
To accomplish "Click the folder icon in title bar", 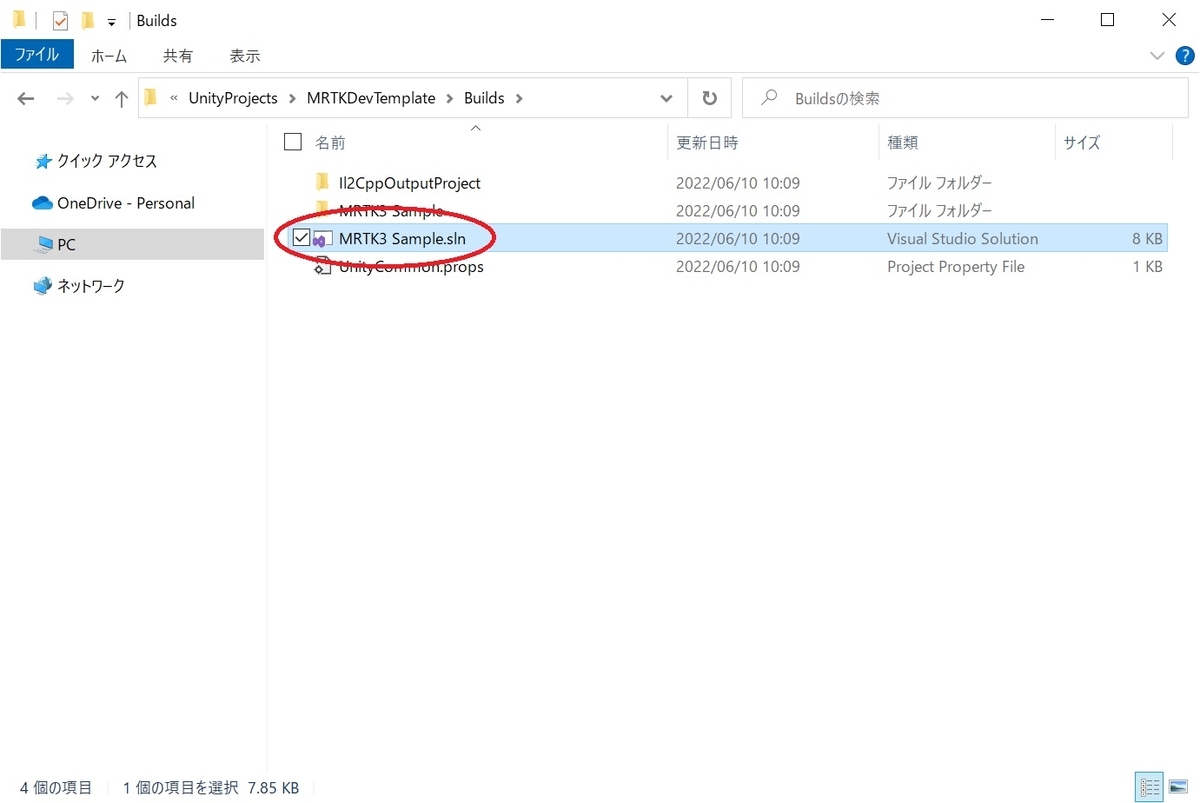I will (19, 19).
